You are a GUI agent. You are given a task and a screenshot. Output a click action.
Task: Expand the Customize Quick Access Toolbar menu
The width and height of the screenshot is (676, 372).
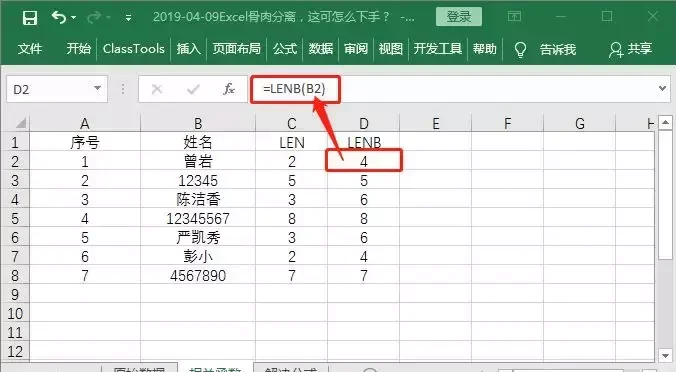coord(128,18)
